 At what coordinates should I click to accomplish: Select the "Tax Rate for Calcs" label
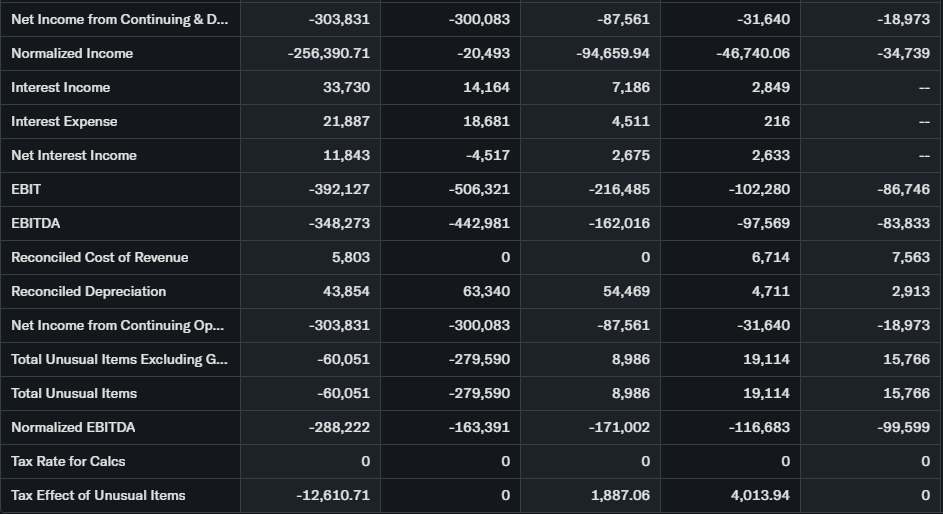click(x=68, y=461)
